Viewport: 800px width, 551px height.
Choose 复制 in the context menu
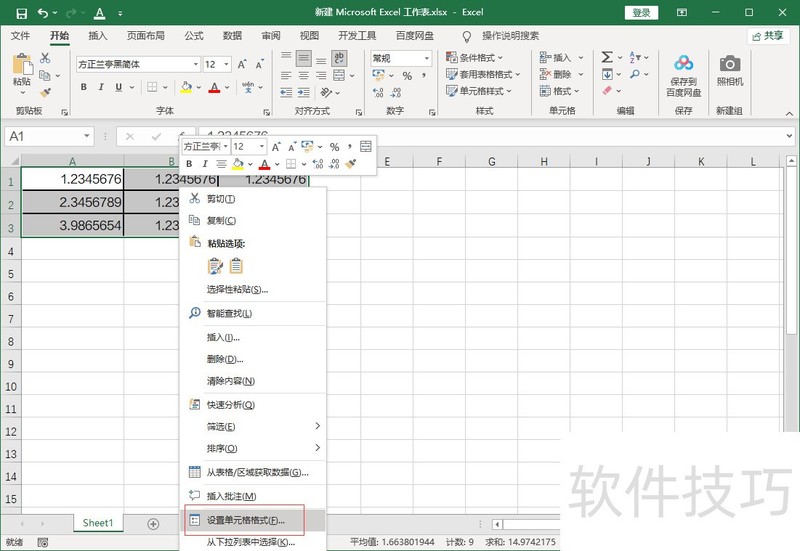[253, 220]
